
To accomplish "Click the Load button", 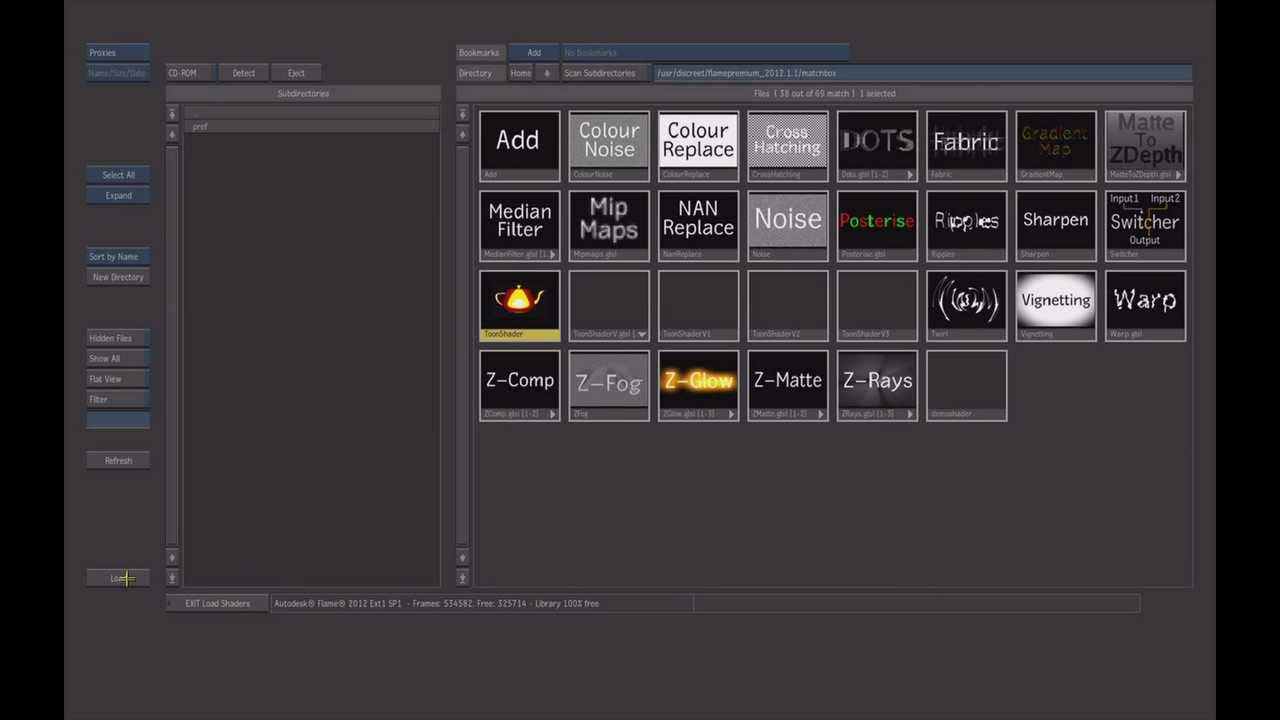I will coord(118,578).
